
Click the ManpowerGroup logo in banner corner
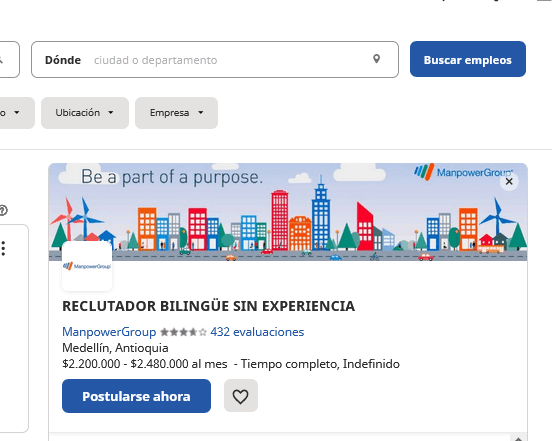(x=463, y=172)
